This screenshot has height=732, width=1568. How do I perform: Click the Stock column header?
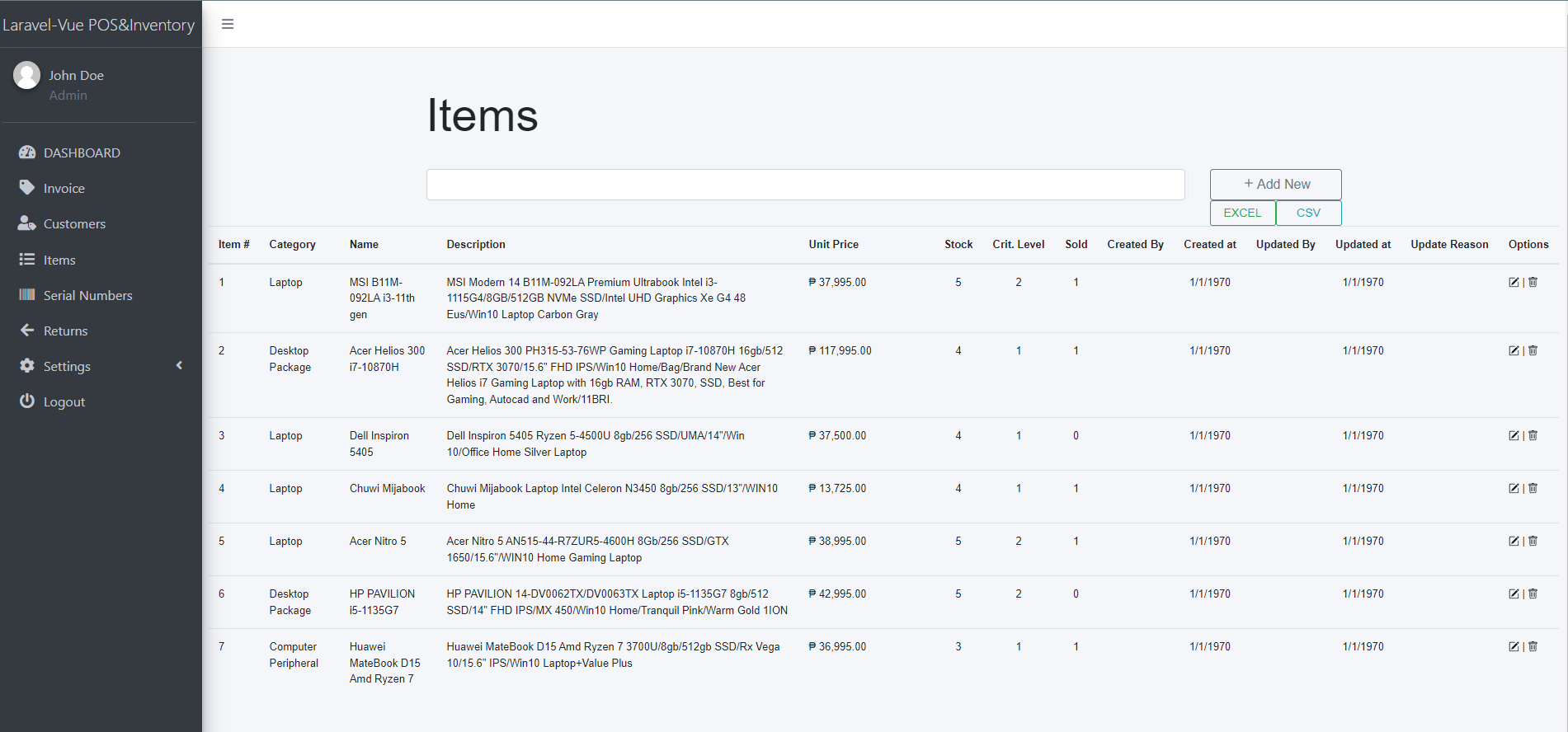tap(958, 244)
